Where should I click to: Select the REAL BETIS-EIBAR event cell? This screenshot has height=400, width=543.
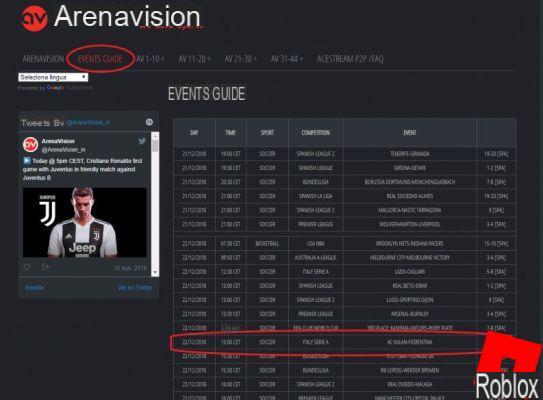point(410,286)
